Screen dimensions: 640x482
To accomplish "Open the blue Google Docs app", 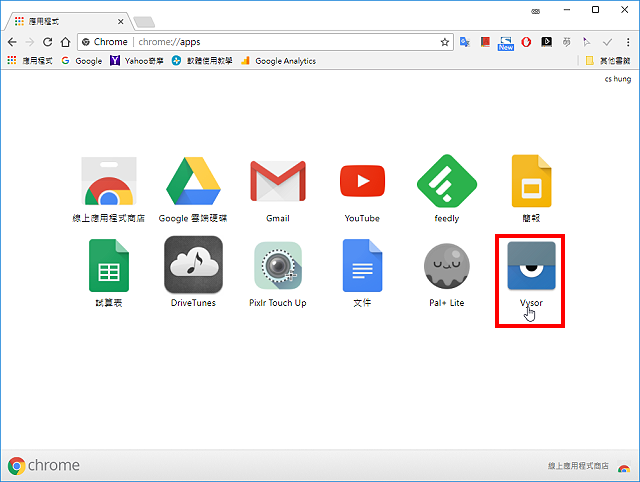I will click(362, 266).
